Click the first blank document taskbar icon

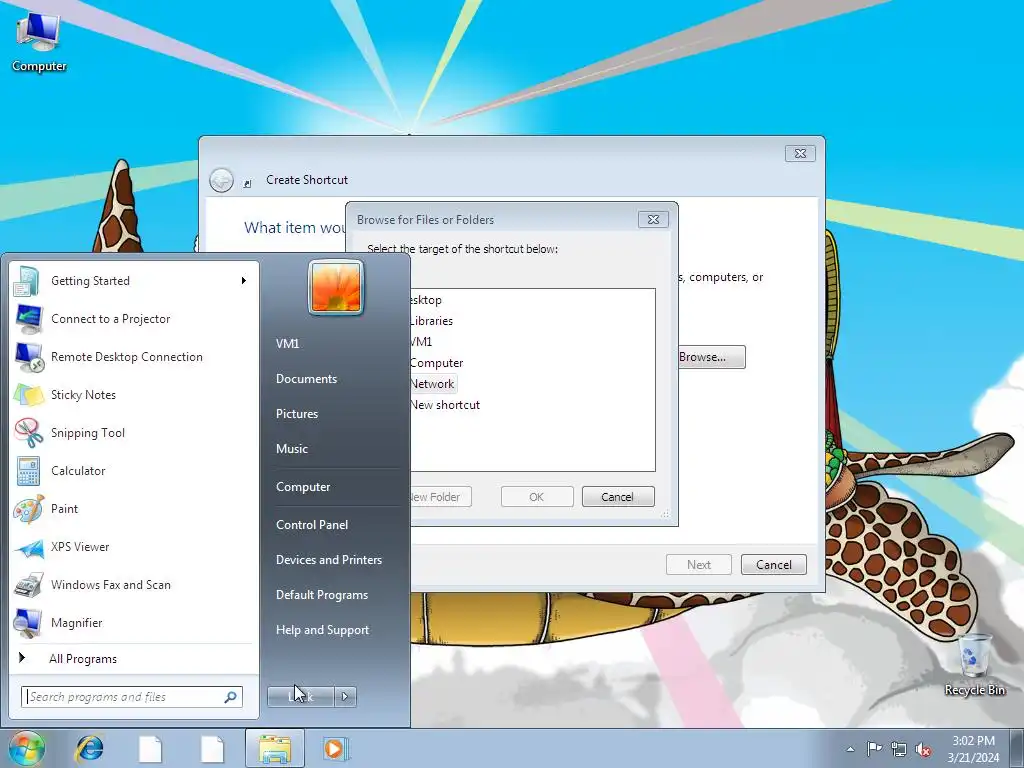coord(150,748)
